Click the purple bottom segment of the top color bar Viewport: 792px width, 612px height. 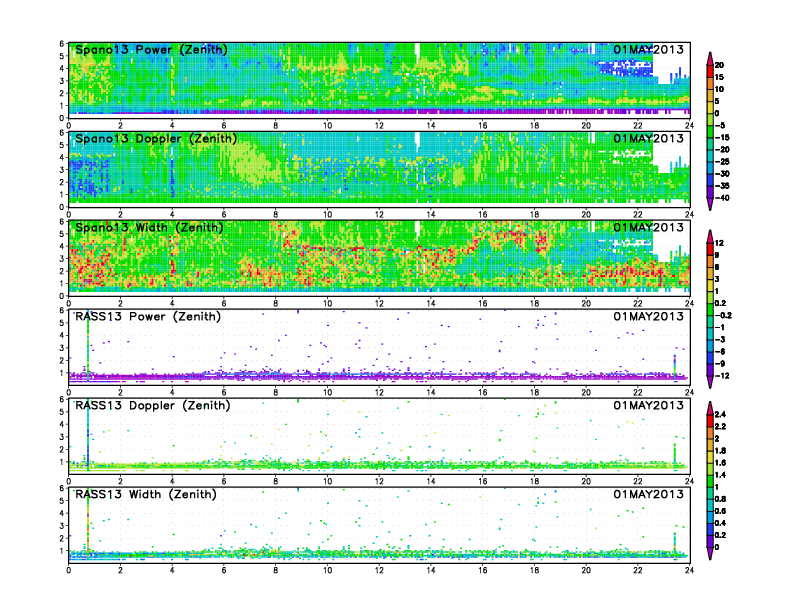(x=710, y=192)
